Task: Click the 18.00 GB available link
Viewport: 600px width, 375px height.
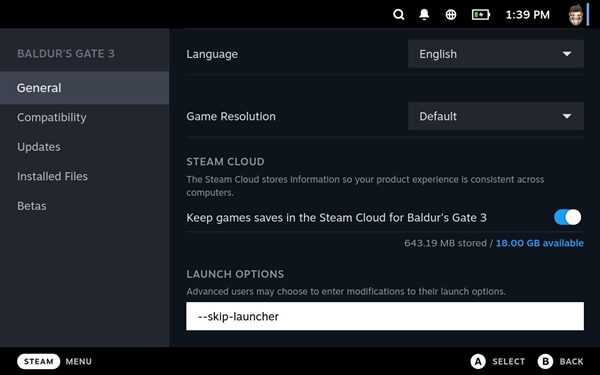Action: point(540,243)
